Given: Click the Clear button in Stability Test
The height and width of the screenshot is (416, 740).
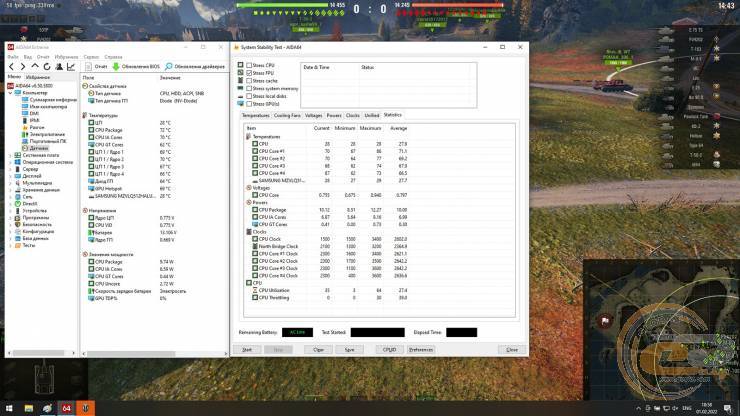Looking at the screenshot, I should pyautogui.click(x=319, y=350).
